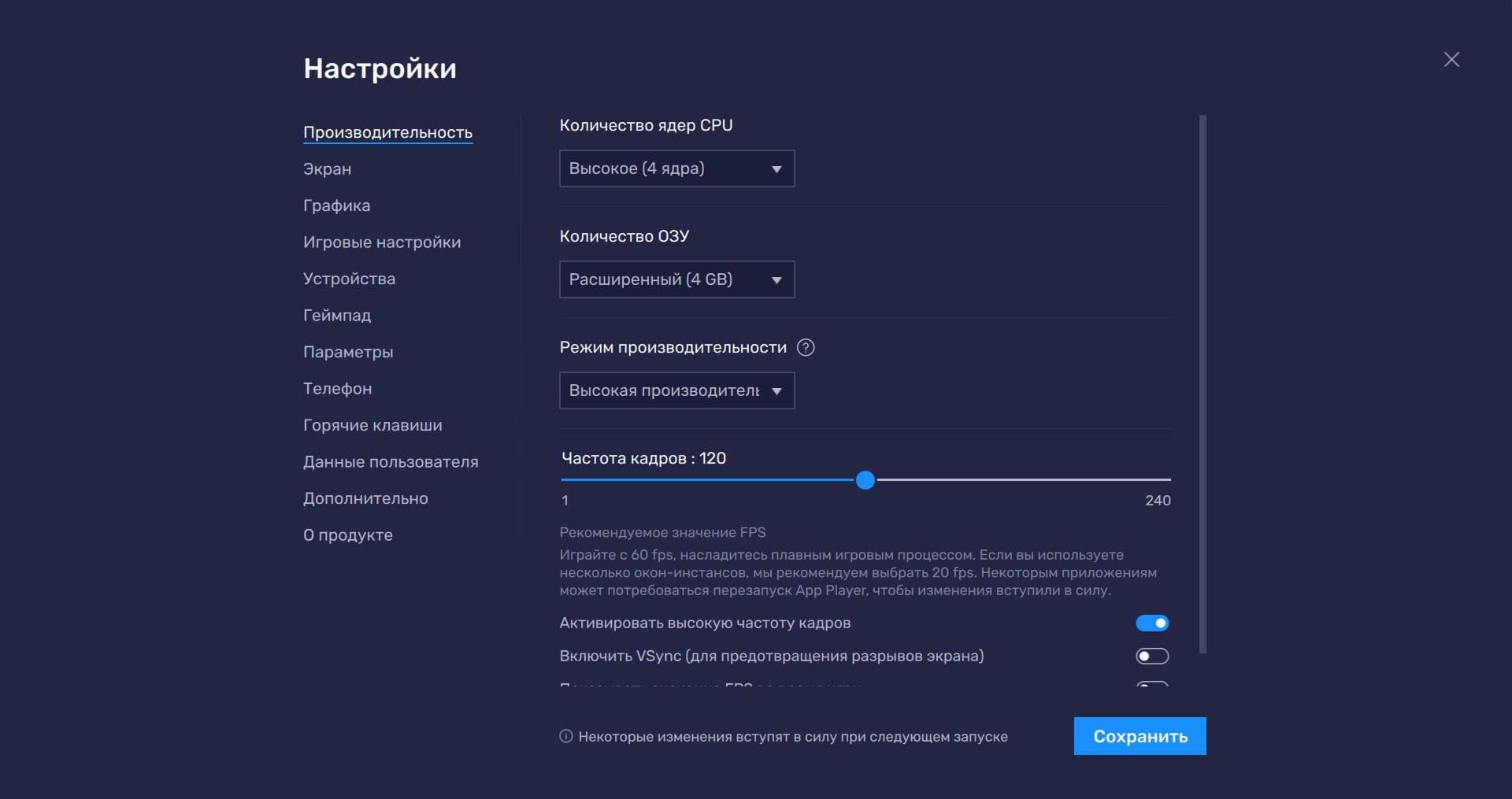1512x799 pixels.
Task: Enable the VSync toggle
Action: tap(1152, 656)
